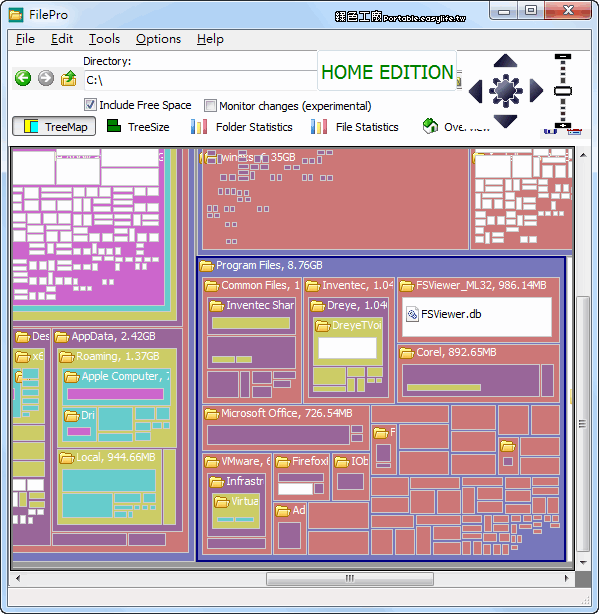Click the green back navigation arrow

pos(23,78)
